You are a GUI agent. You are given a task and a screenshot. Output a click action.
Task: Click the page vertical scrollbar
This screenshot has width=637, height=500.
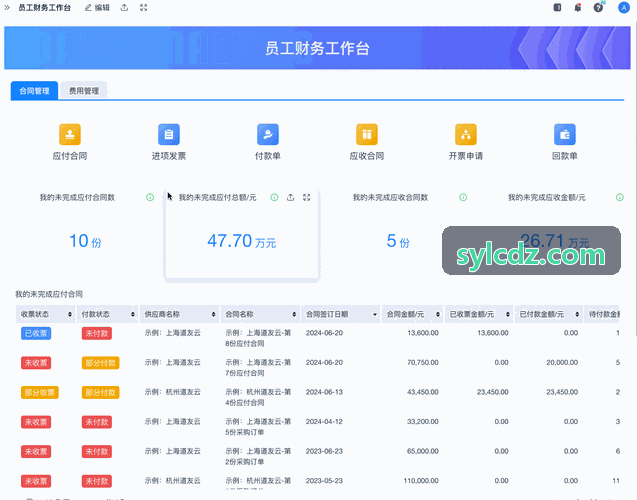click(x=635, y=179)
